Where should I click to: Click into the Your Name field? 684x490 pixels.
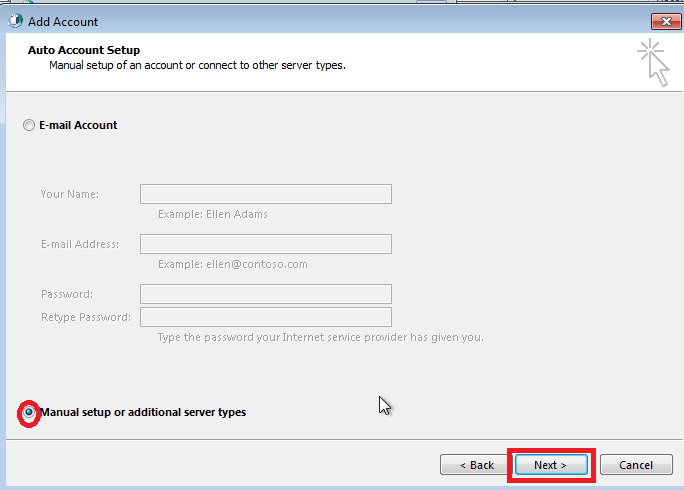pyautogui.click(x=266, y=194)
